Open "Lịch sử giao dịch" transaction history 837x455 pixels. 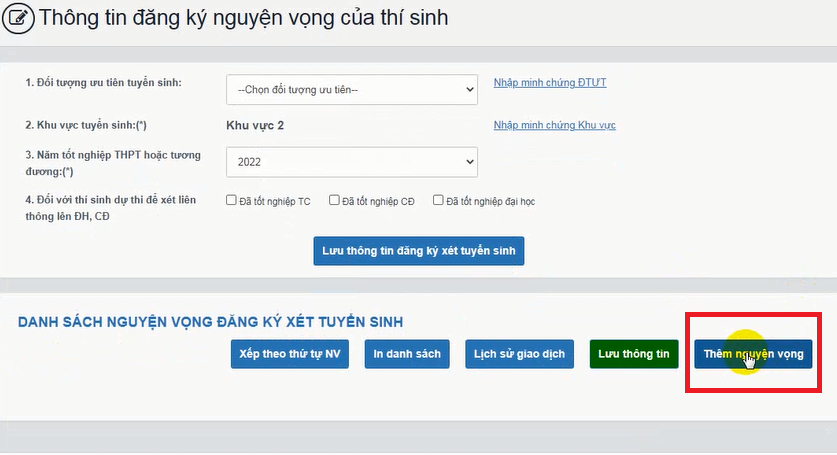519,355
